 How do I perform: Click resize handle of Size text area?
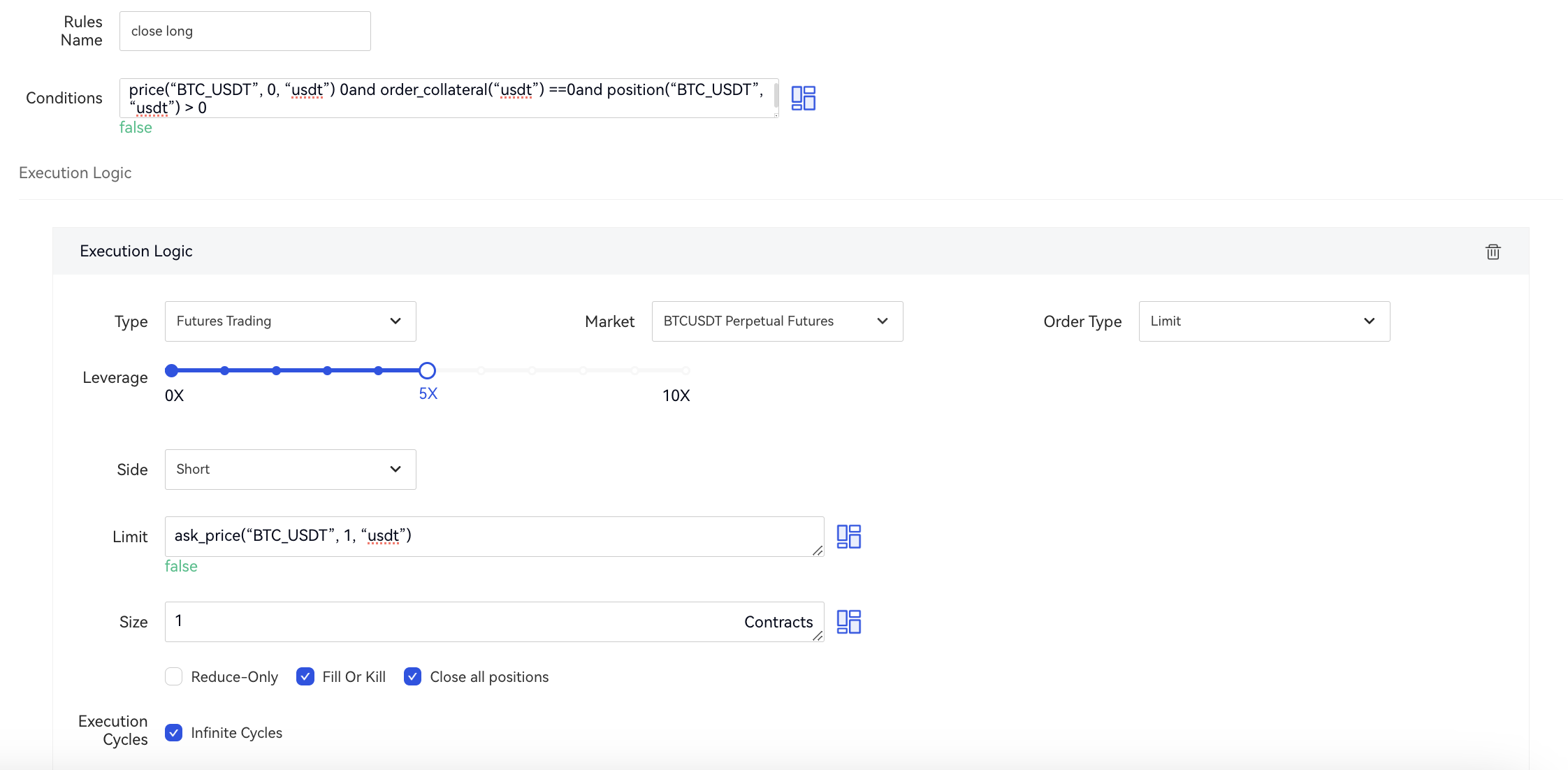(x=817, y=636)
